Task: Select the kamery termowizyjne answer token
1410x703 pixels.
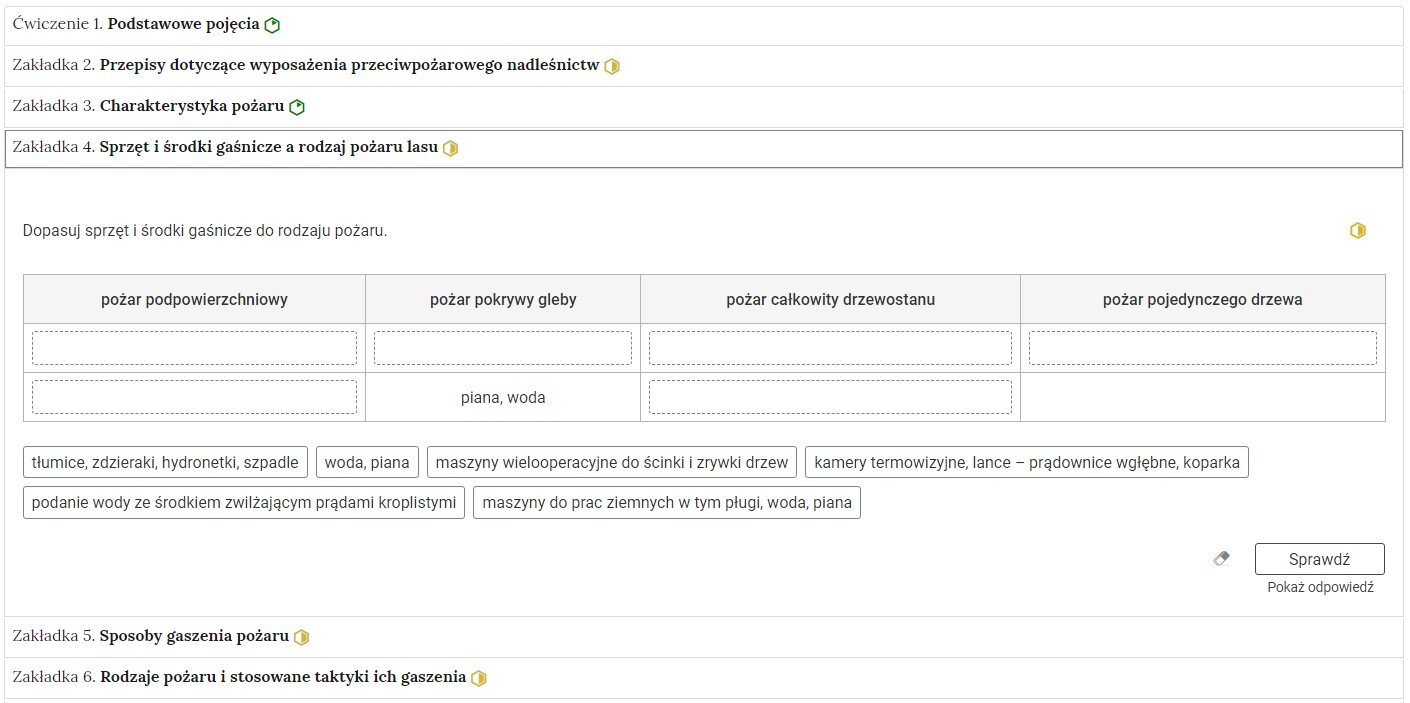Action: coord(1026,462)
